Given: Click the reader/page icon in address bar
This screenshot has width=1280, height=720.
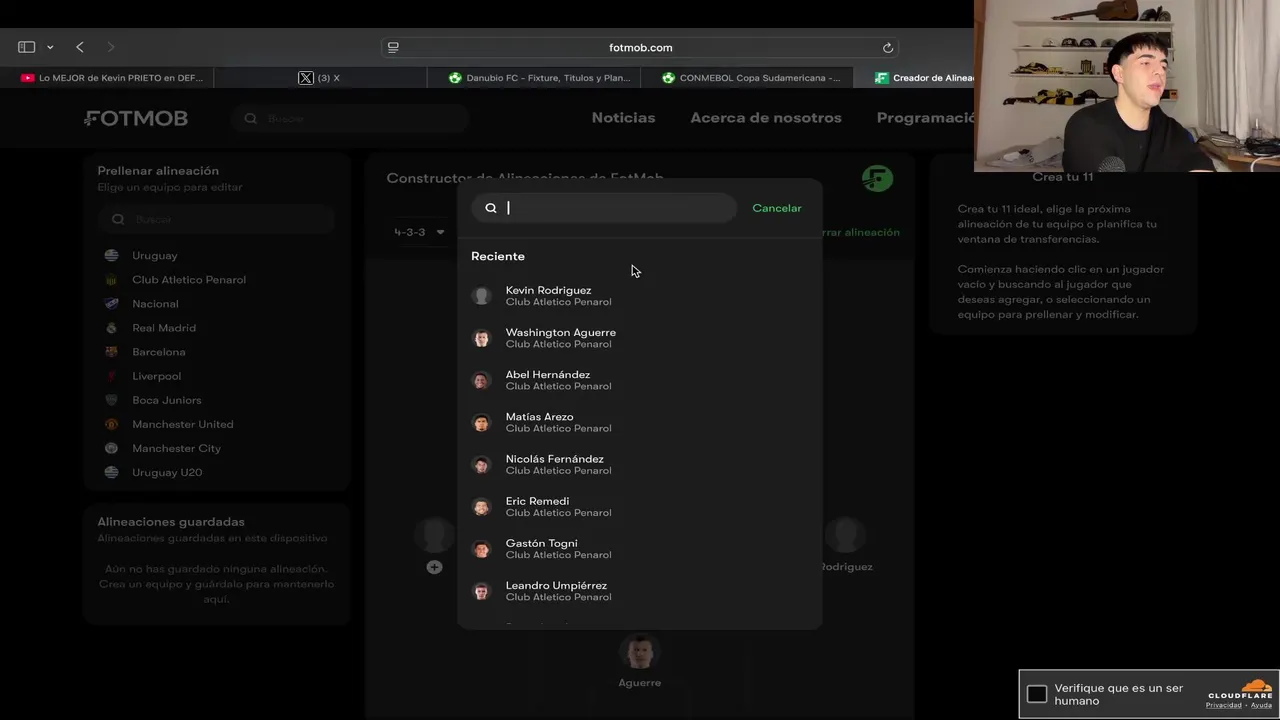Looking at the screenshot, I should 393,47.
